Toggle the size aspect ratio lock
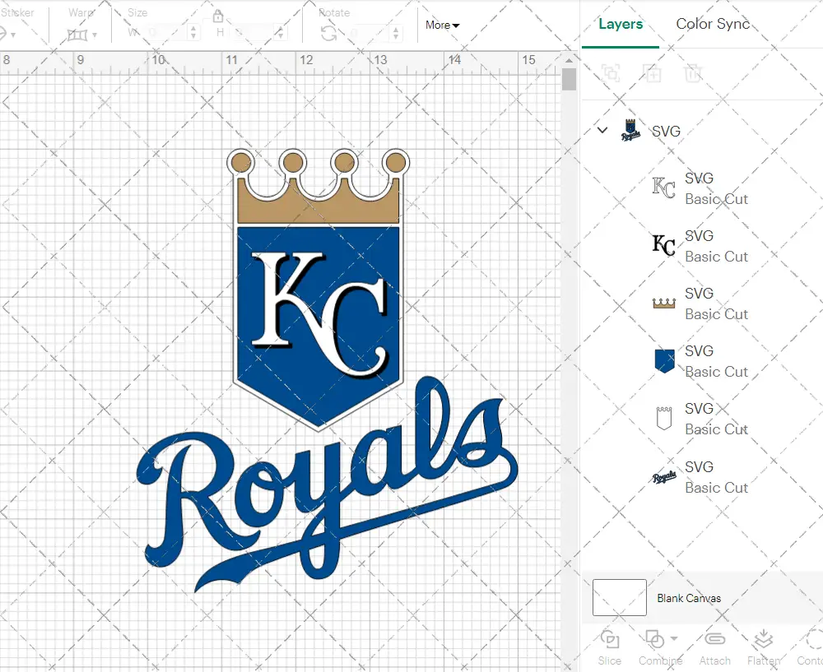The image size is (823, 672). 218,17
